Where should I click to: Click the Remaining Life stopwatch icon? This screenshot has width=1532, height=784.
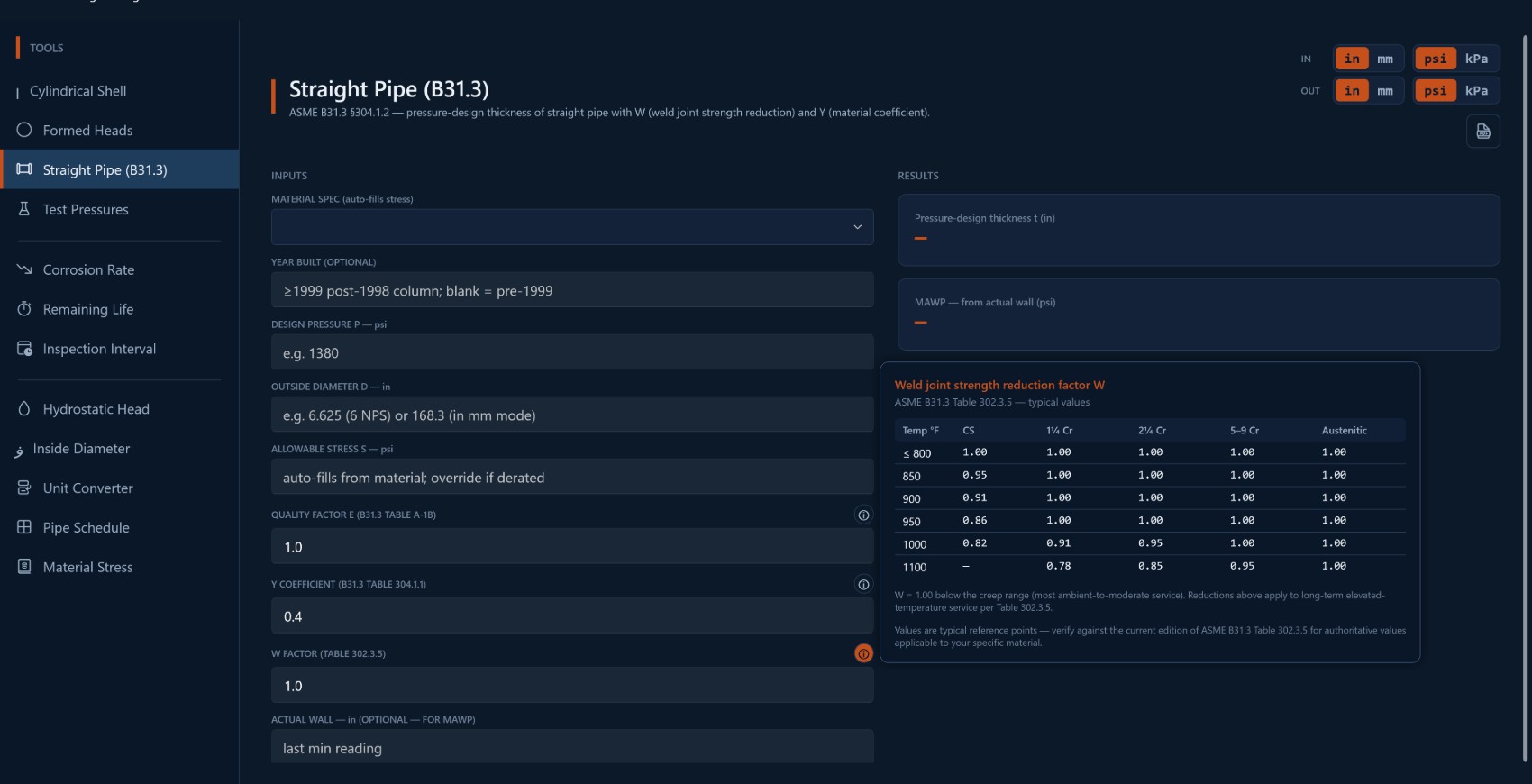coord(24,308)
